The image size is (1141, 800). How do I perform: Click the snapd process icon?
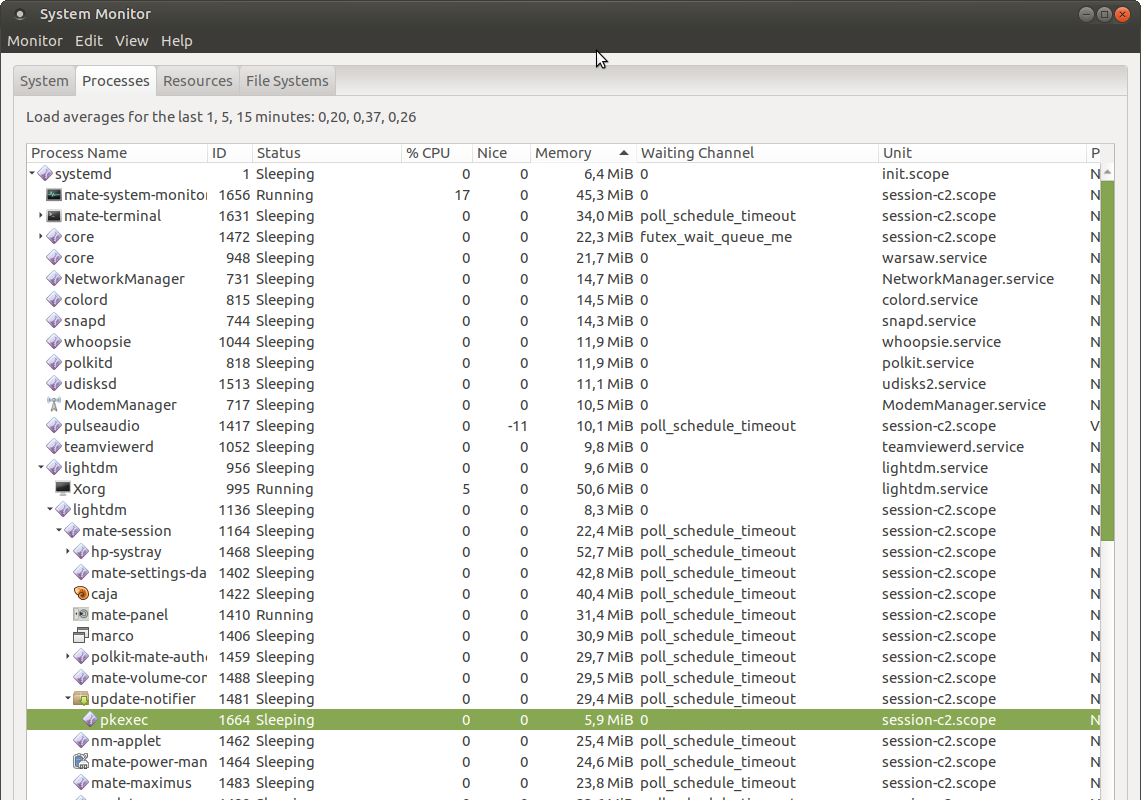[54, 321]
